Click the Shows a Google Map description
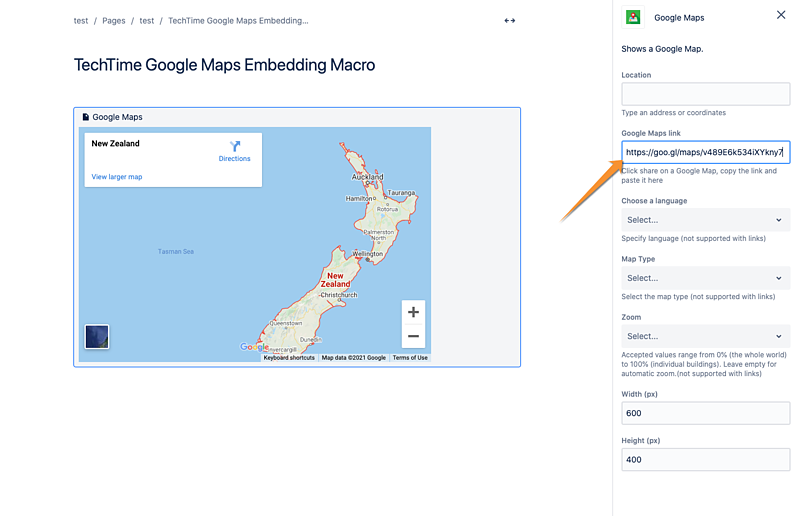800x516 pixels. [662, 49]
